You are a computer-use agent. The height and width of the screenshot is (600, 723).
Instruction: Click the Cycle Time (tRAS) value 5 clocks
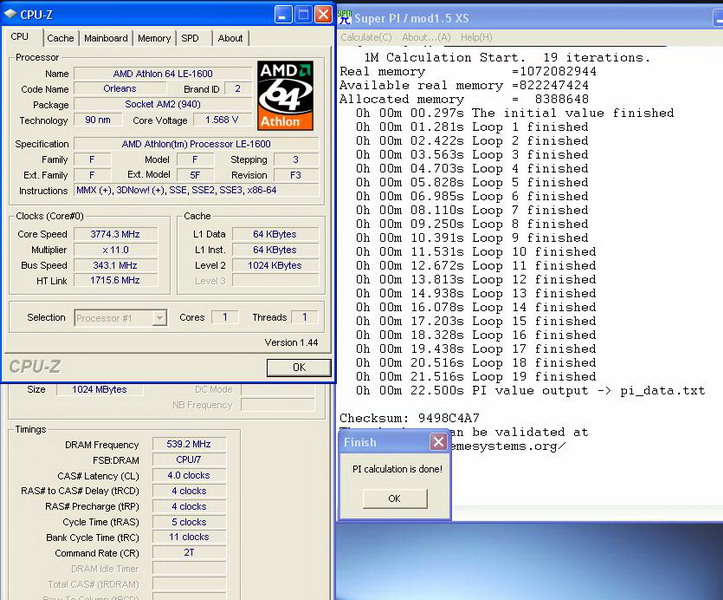[x=189, y=522]
